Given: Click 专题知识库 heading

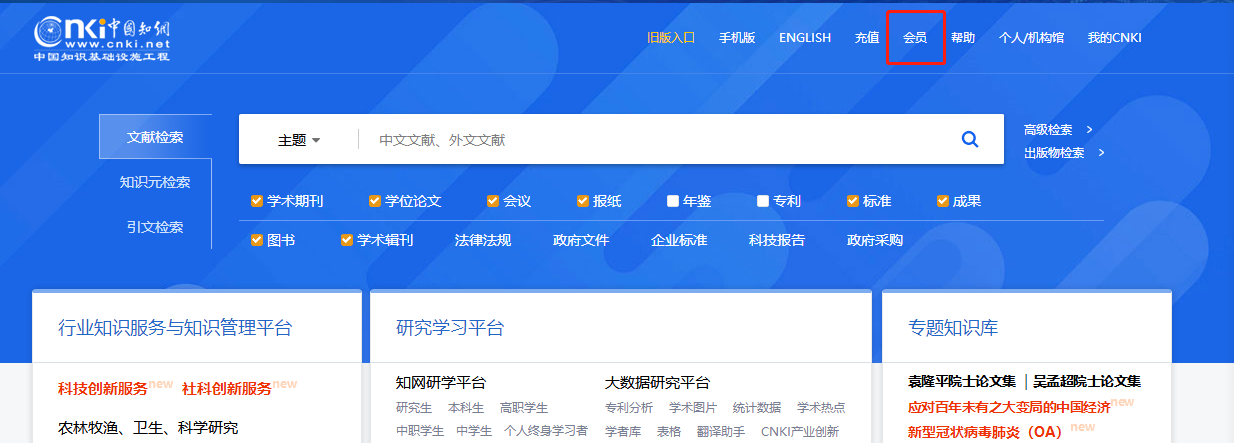Looking at the screenshot, I should [x=953, y=328].
